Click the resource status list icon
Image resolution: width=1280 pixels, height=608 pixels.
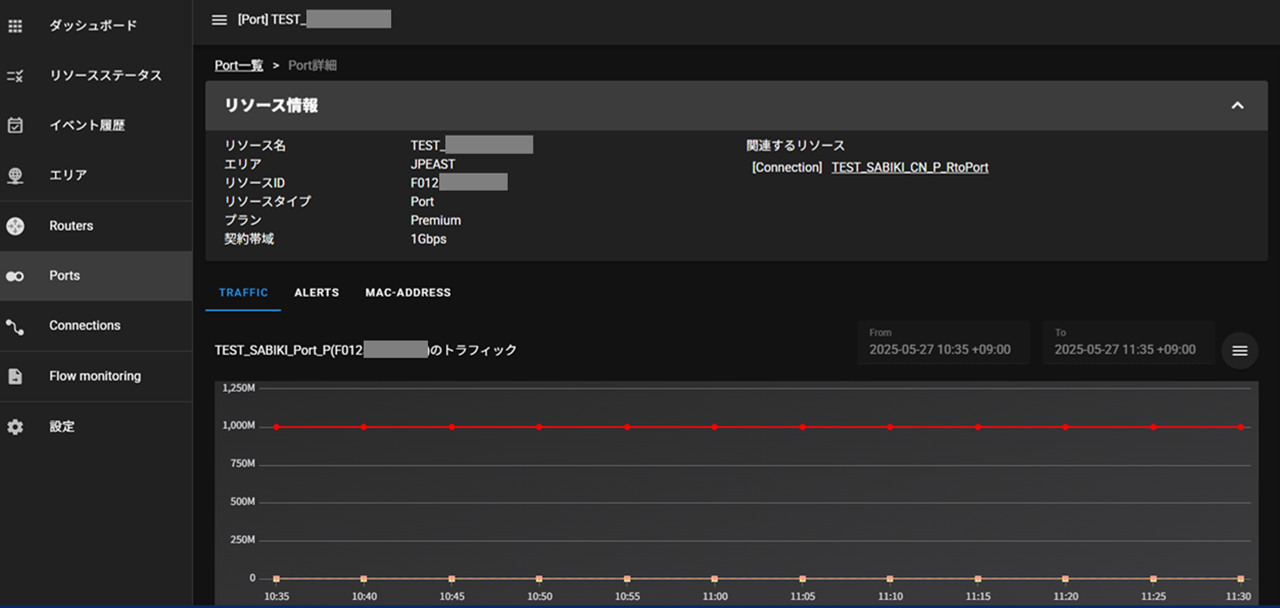pyautogui.click(x=15, y=76)
